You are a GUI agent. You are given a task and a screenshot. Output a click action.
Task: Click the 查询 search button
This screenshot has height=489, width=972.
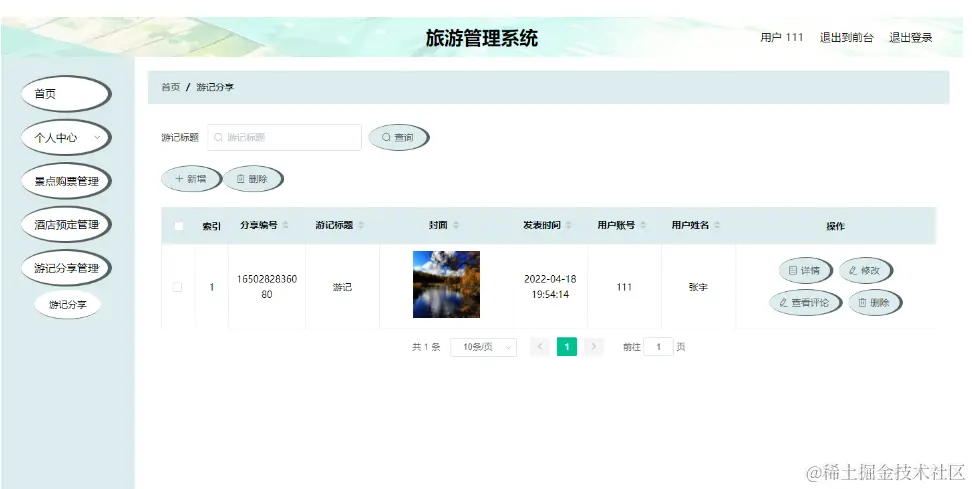[x=399, y=138]
